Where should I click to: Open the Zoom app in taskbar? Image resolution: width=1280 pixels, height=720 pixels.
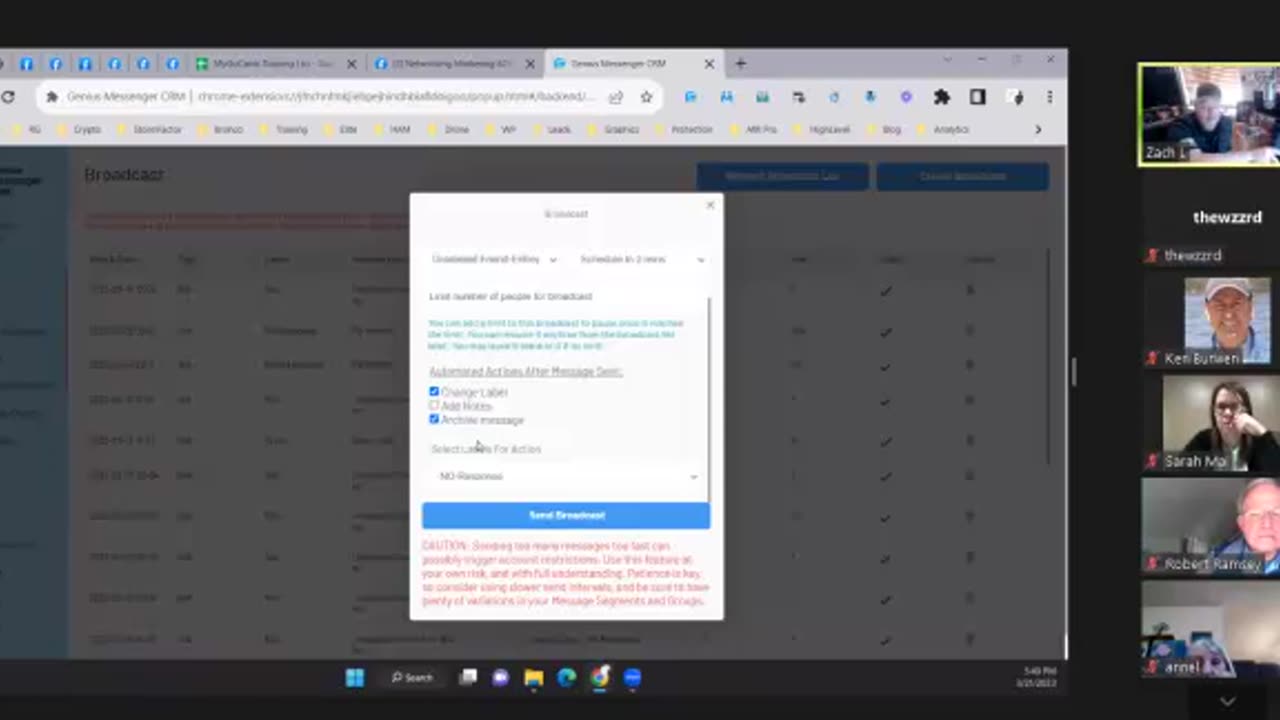click(632, 678)
